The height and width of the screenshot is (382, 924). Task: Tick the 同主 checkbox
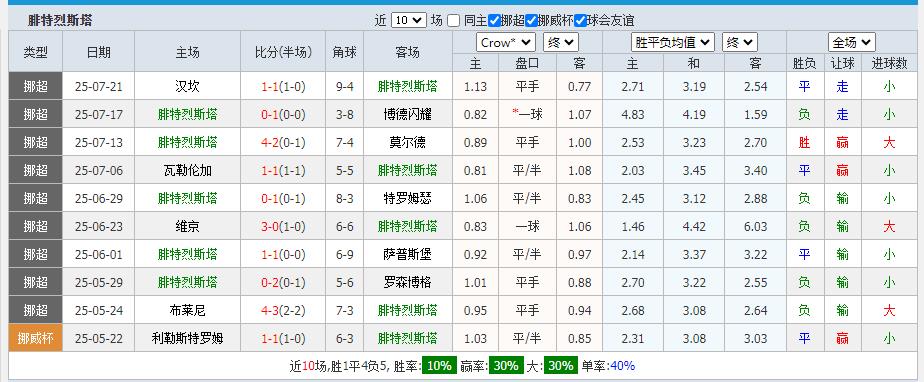pyautogui.click(x=453, y=21)
